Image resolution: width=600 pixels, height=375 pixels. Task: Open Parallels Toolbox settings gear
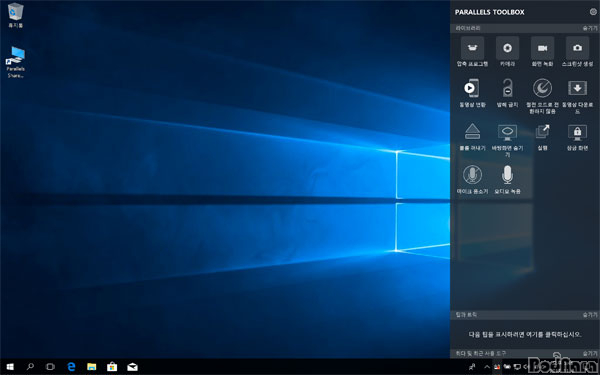(593, 12)
